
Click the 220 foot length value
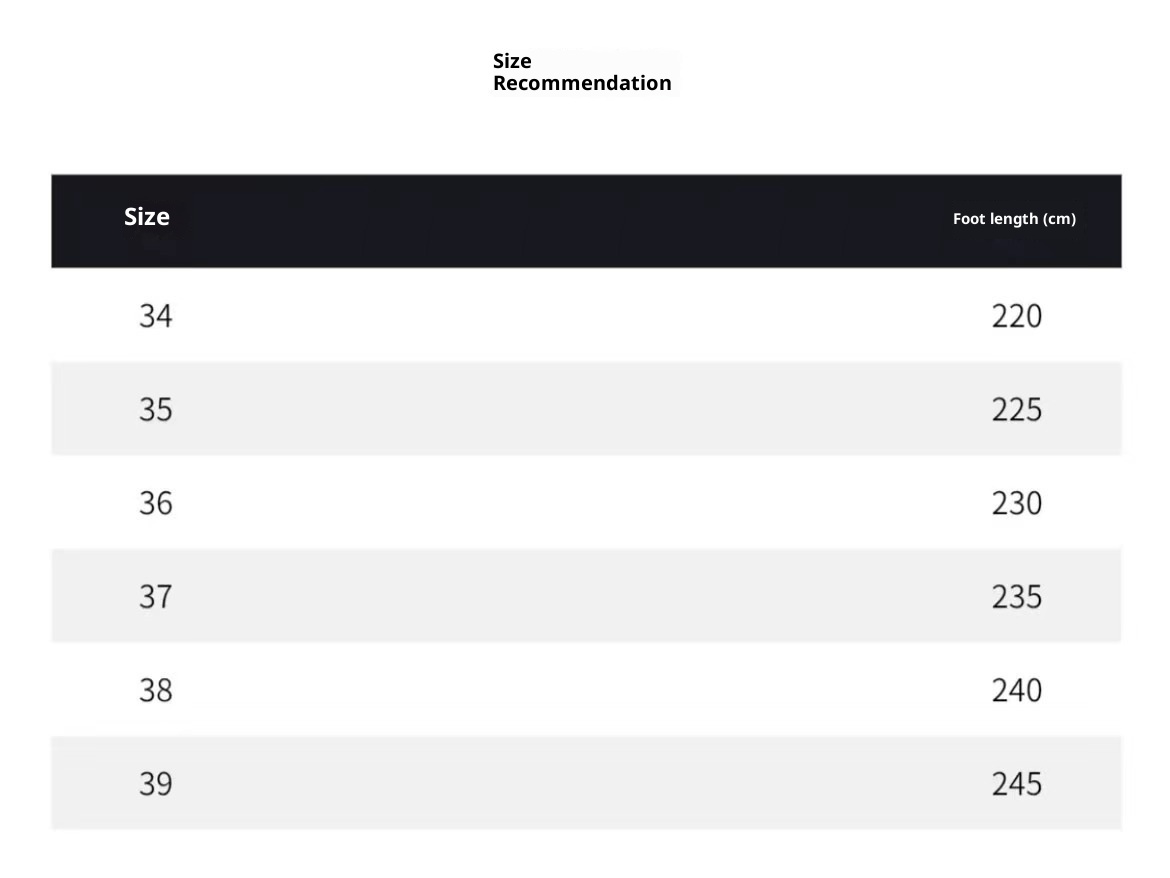pos(1017,316)
